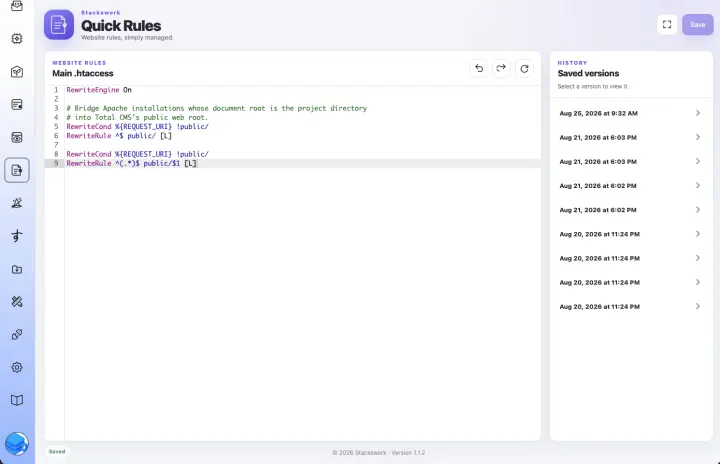The image size is (720, 464).
Task: Open the compass drawing sidebar icon
Action: pos(17,203)
